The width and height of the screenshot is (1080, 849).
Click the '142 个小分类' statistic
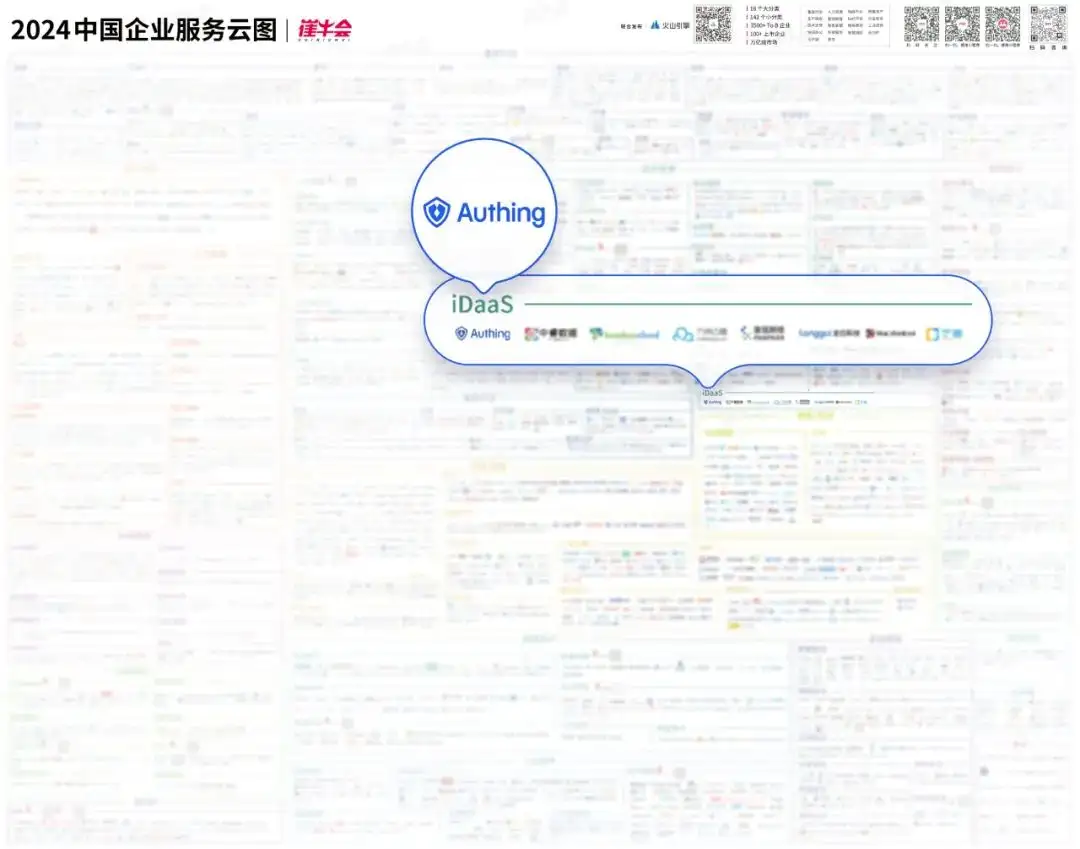(765, 17)
